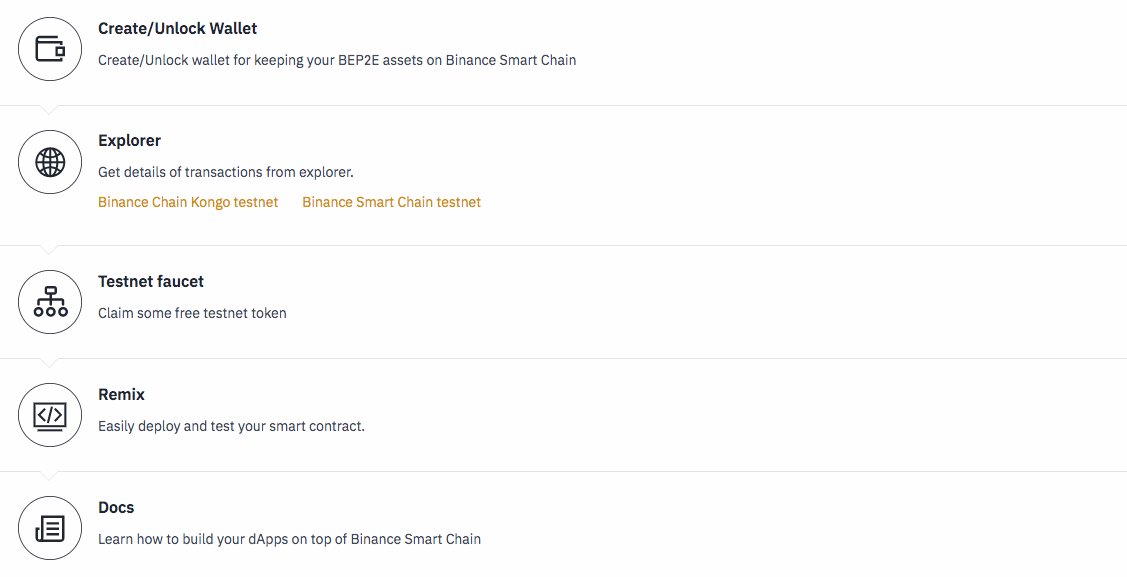This screenshot has height=577, width=1127.
Task: Click the wallet icon for Create/Unlock Wallet
Action: tap(50, 49)
